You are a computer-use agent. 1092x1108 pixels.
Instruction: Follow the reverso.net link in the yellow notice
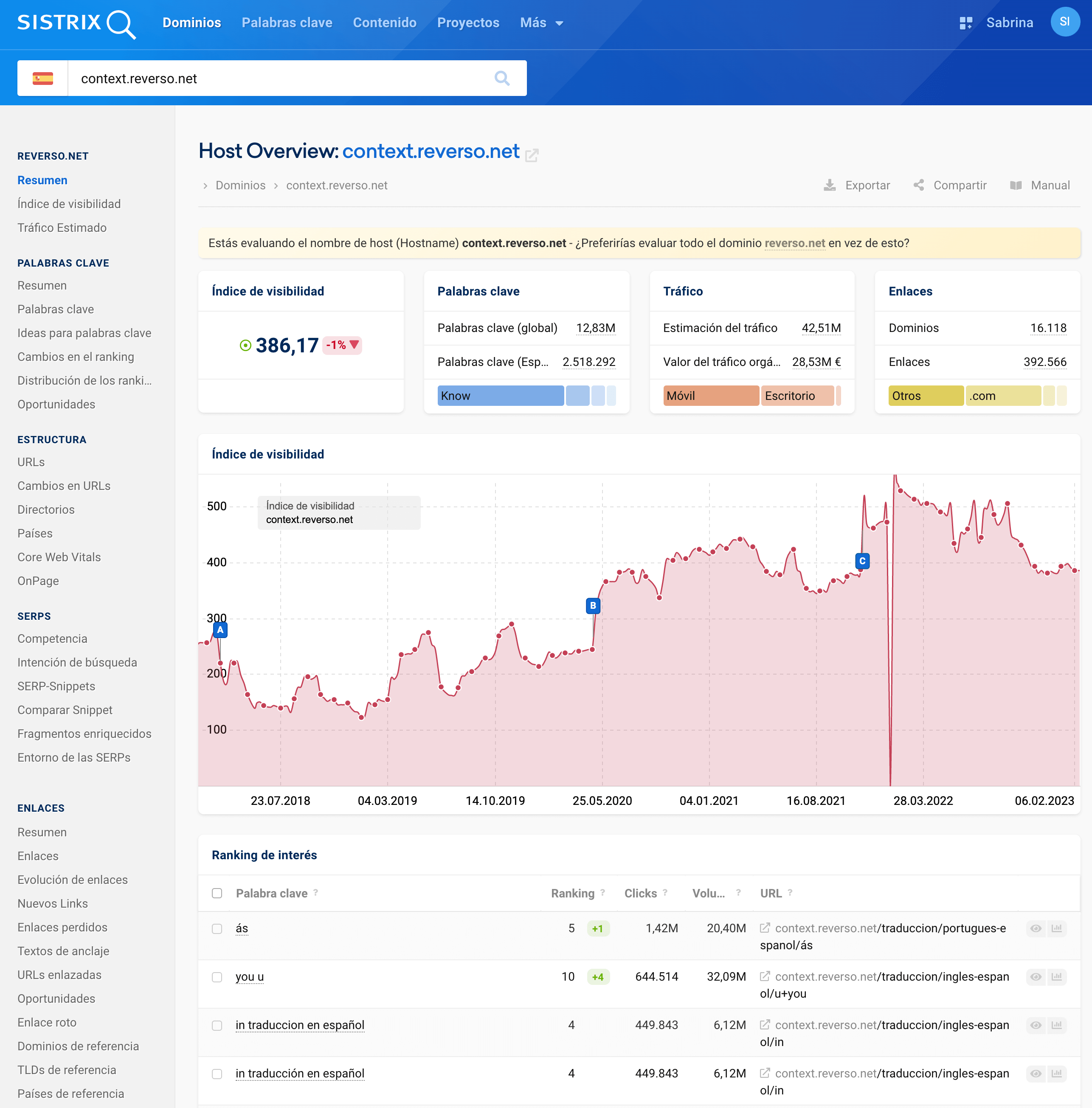point(794,243)
